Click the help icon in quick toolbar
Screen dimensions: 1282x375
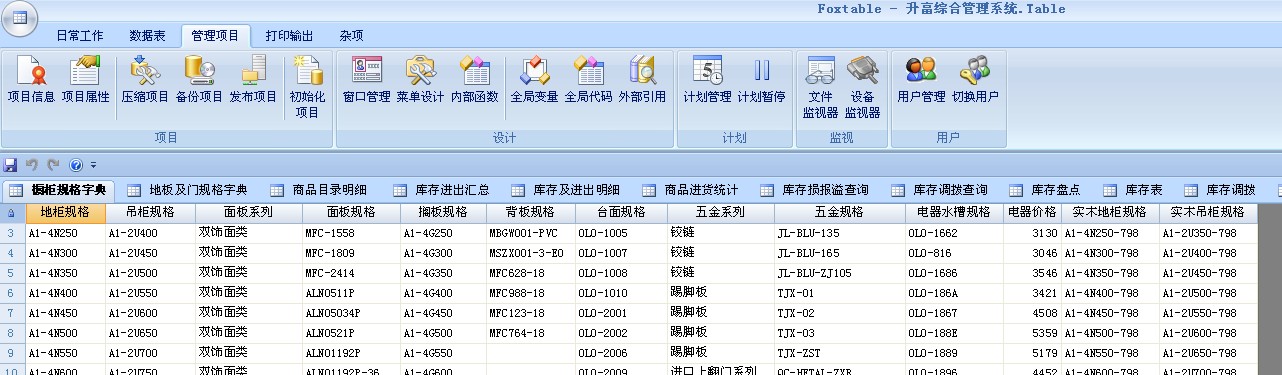(76, 165)
